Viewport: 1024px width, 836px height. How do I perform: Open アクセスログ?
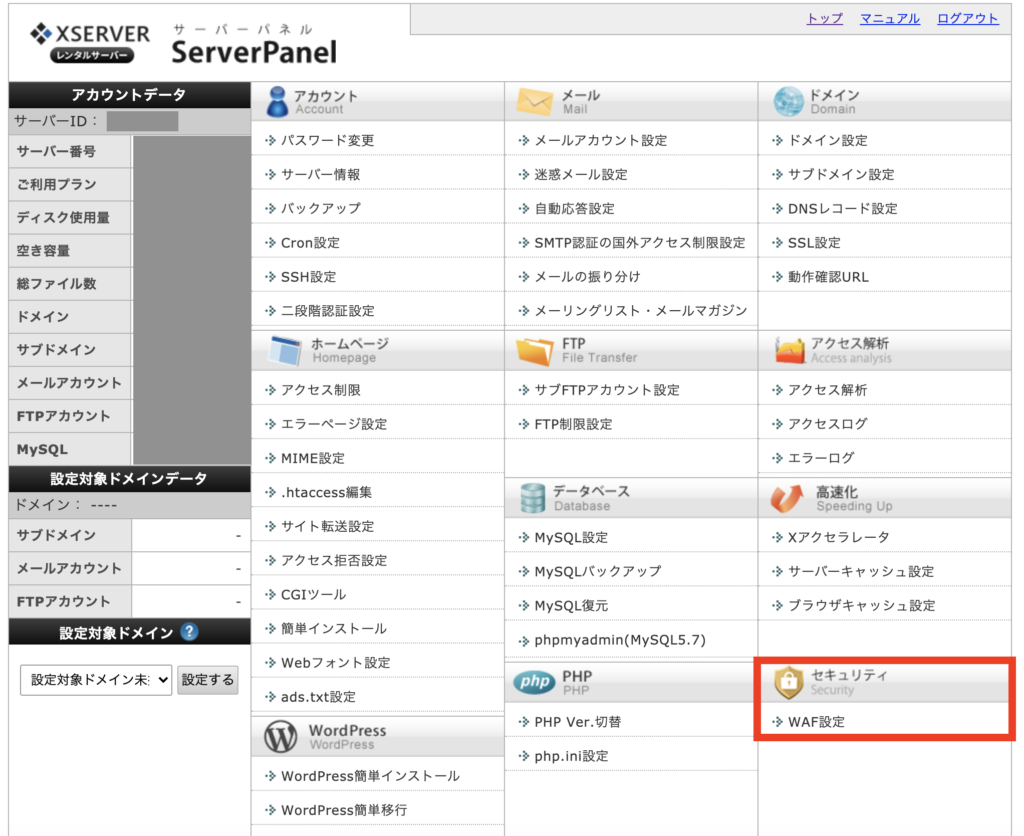click(x=827, y=424)
